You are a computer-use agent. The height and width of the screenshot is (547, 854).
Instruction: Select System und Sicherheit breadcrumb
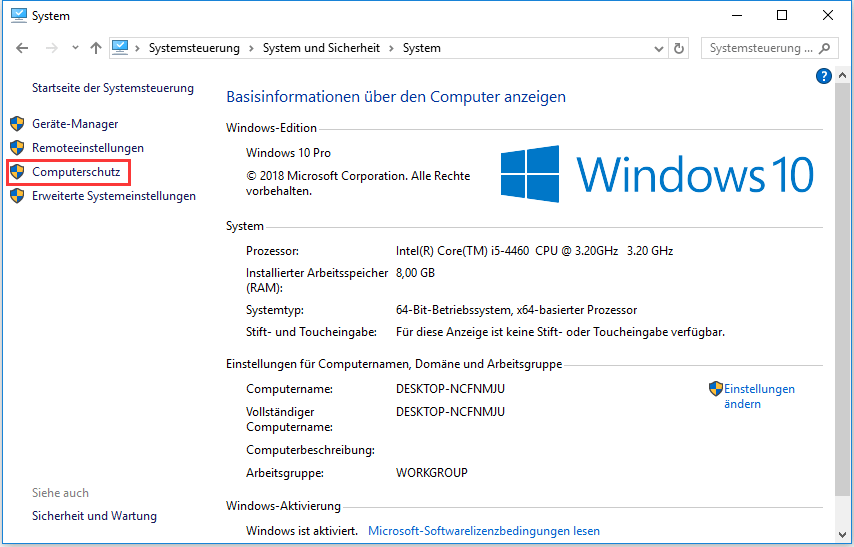click(x=321, y=48)
